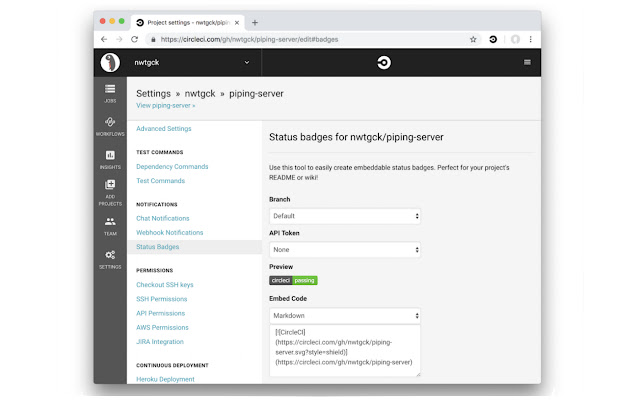
Task: Click the browser forward arrow
Action: [x=119, y=39]
